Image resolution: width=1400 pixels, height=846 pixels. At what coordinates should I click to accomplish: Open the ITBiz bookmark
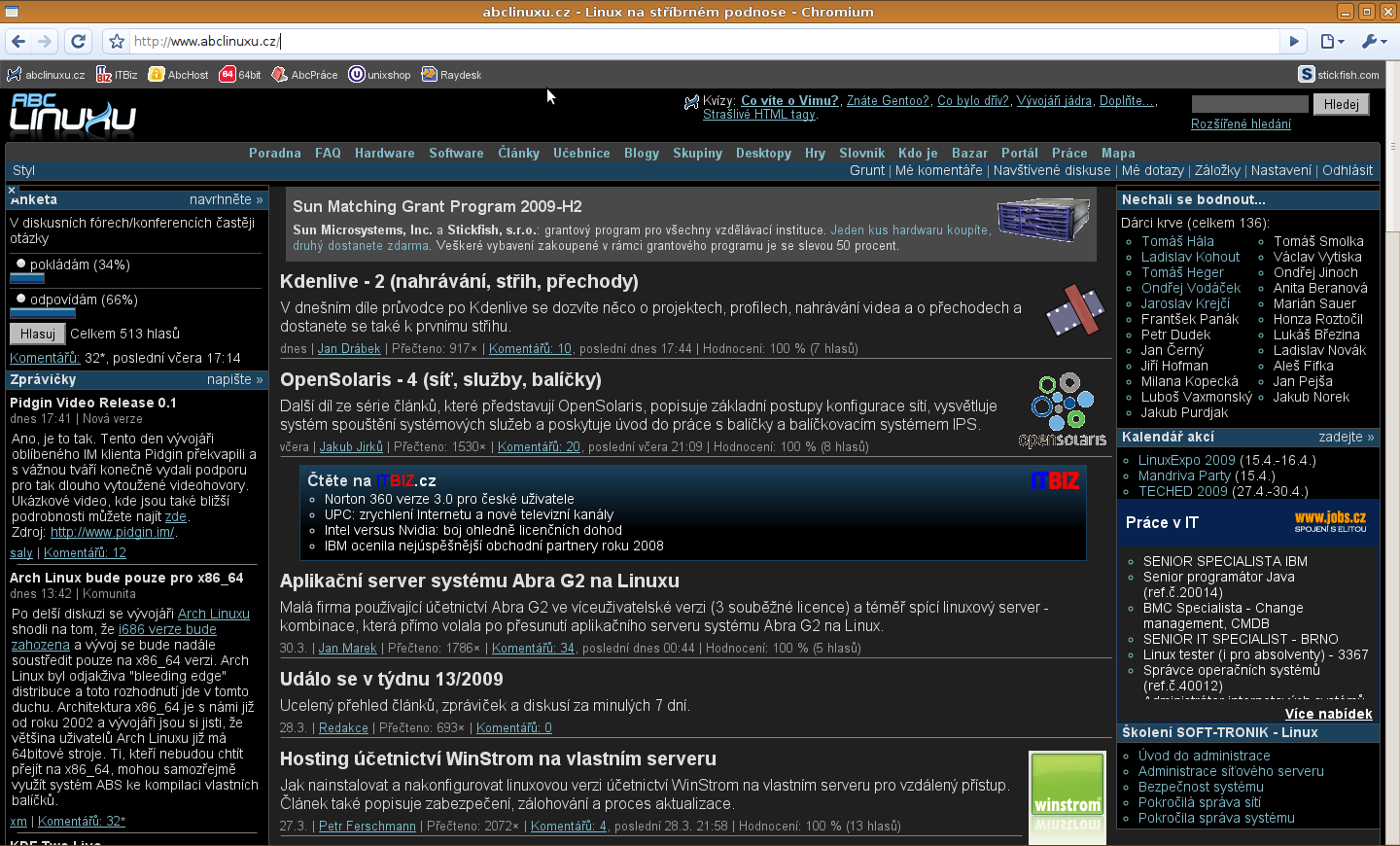point(117,74)
